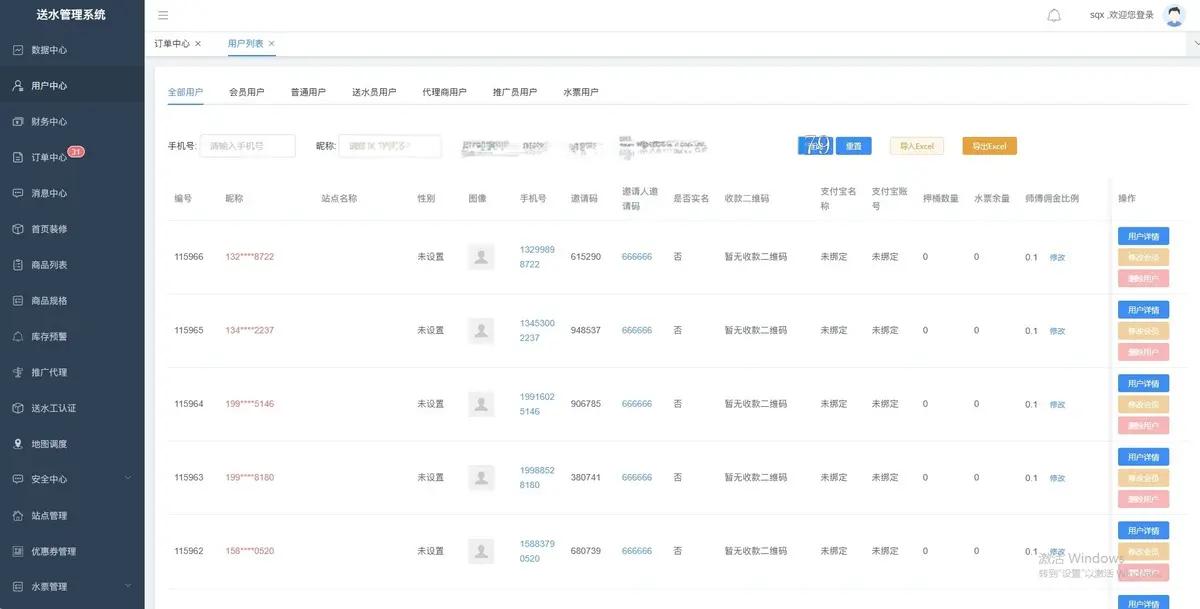Click the avatar image of user 115965

pos(481,330)
